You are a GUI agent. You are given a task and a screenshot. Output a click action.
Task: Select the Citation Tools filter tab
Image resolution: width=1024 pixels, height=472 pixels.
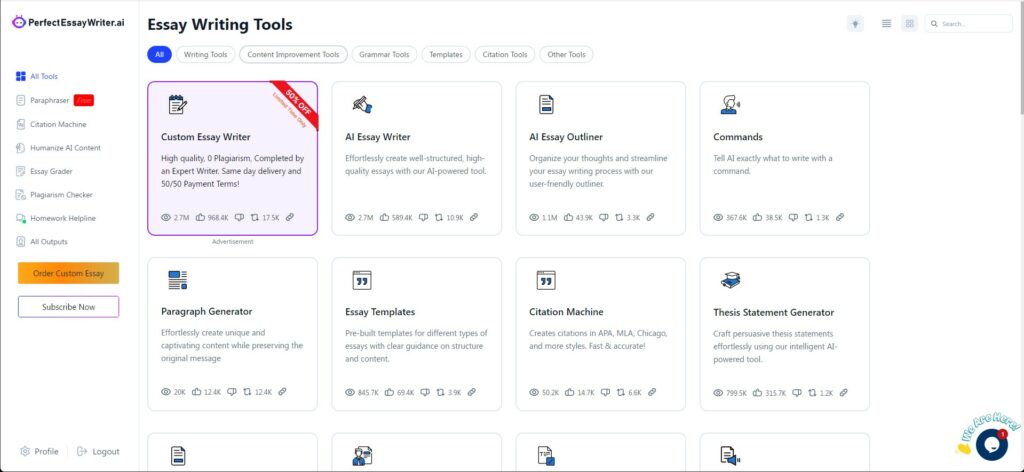click(505, 55)
